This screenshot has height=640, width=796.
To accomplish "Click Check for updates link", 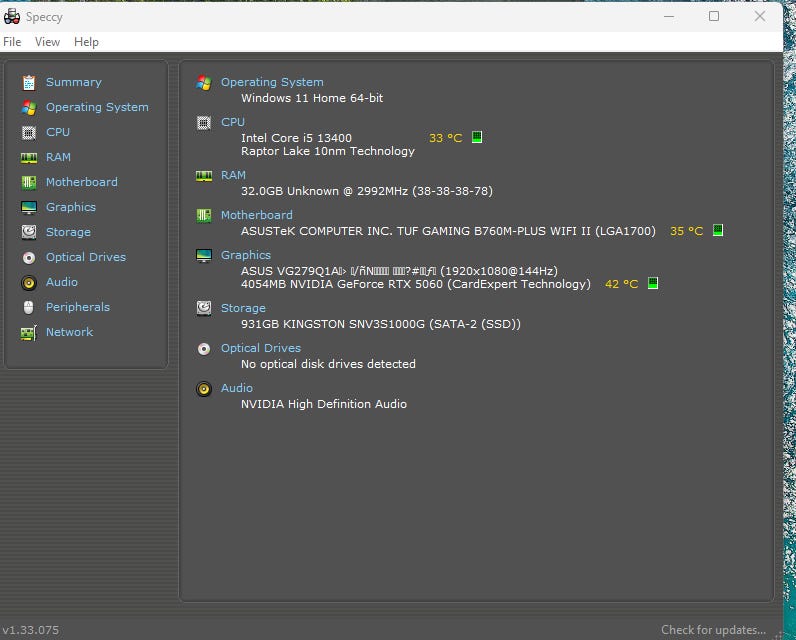I will [x=713, y=630].
